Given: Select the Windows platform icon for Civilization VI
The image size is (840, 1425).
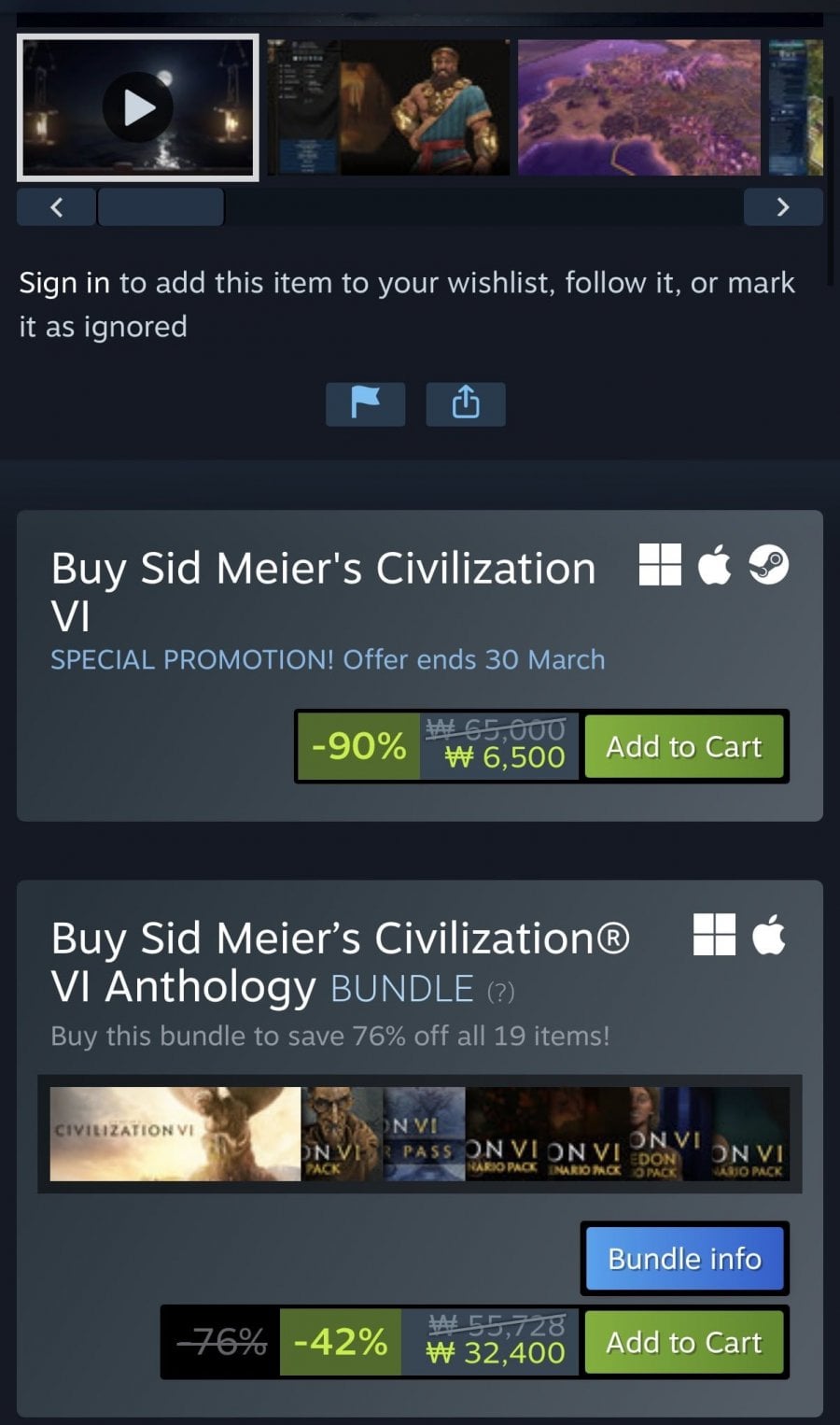Looking at the screenshot, I should (660, 565).
